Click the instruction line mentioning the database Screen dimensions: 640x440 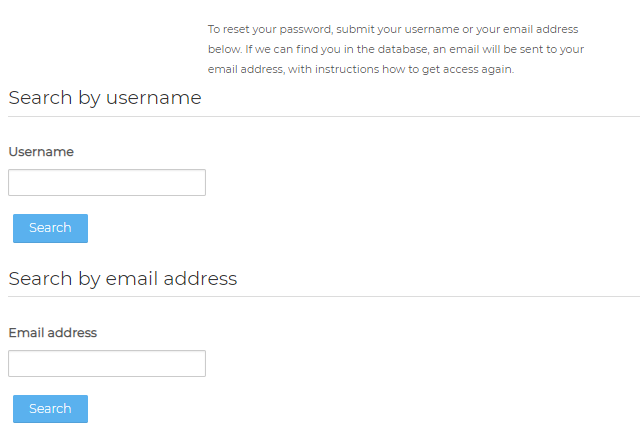coord(396,49)
